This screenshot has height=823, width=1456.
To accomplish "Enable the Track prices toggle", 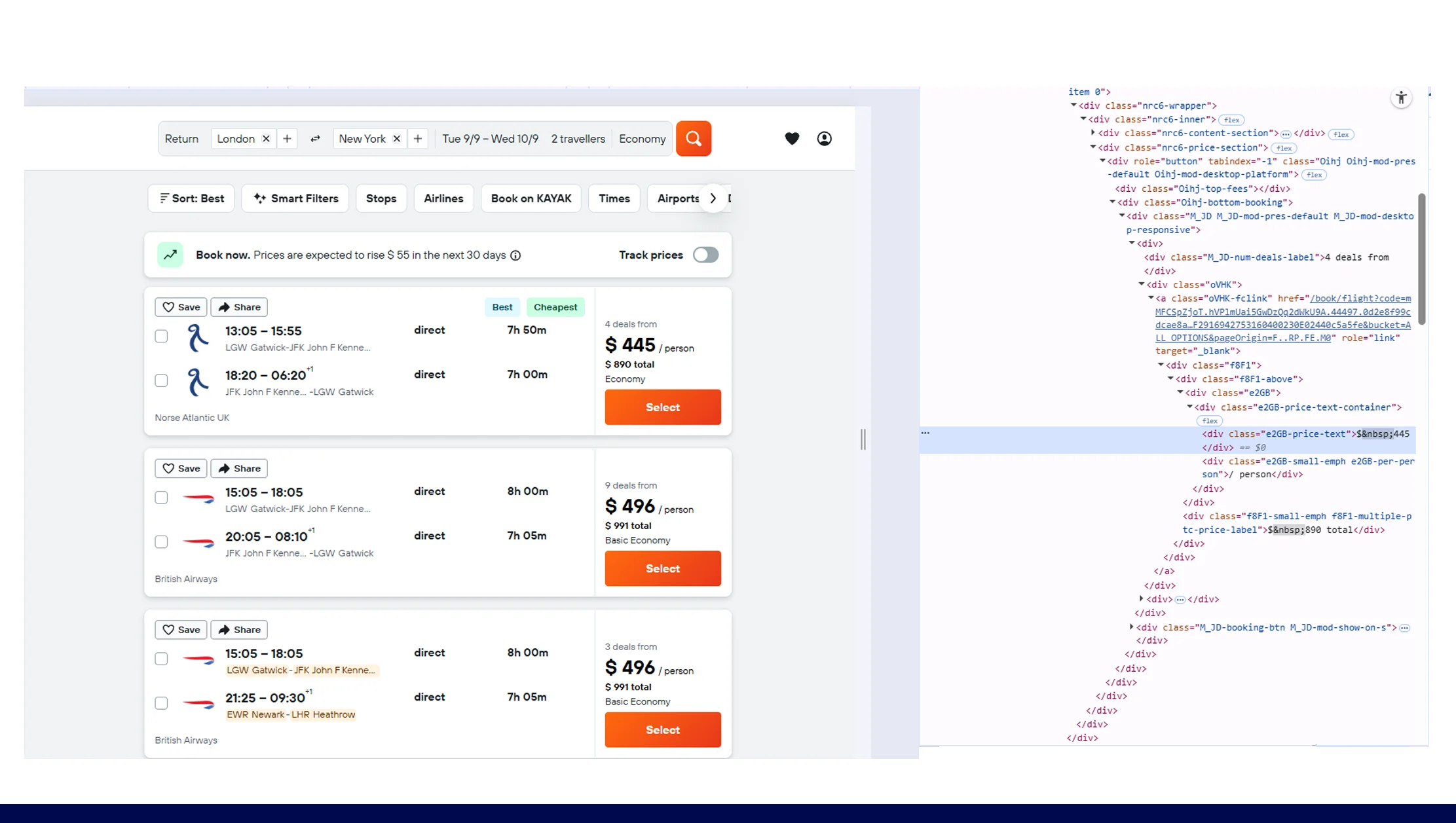I will coord(705,255).
